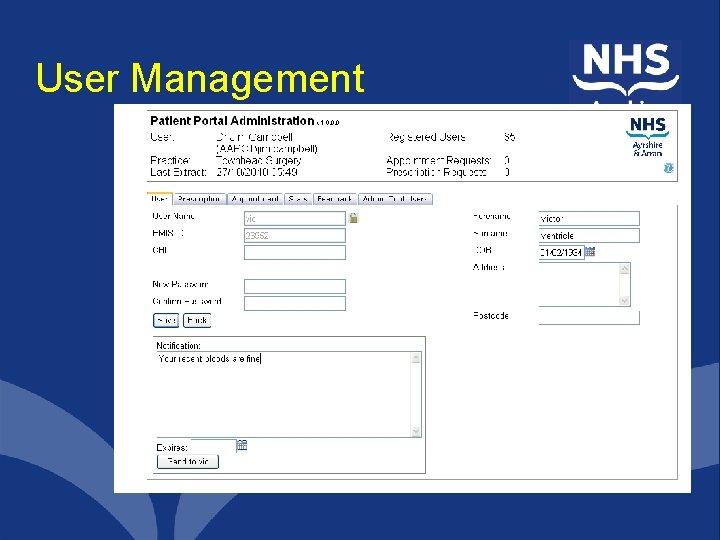This screenshot has width=720, height=540.
Task: Click the Forename field containing victor
Action: (589, 219)
